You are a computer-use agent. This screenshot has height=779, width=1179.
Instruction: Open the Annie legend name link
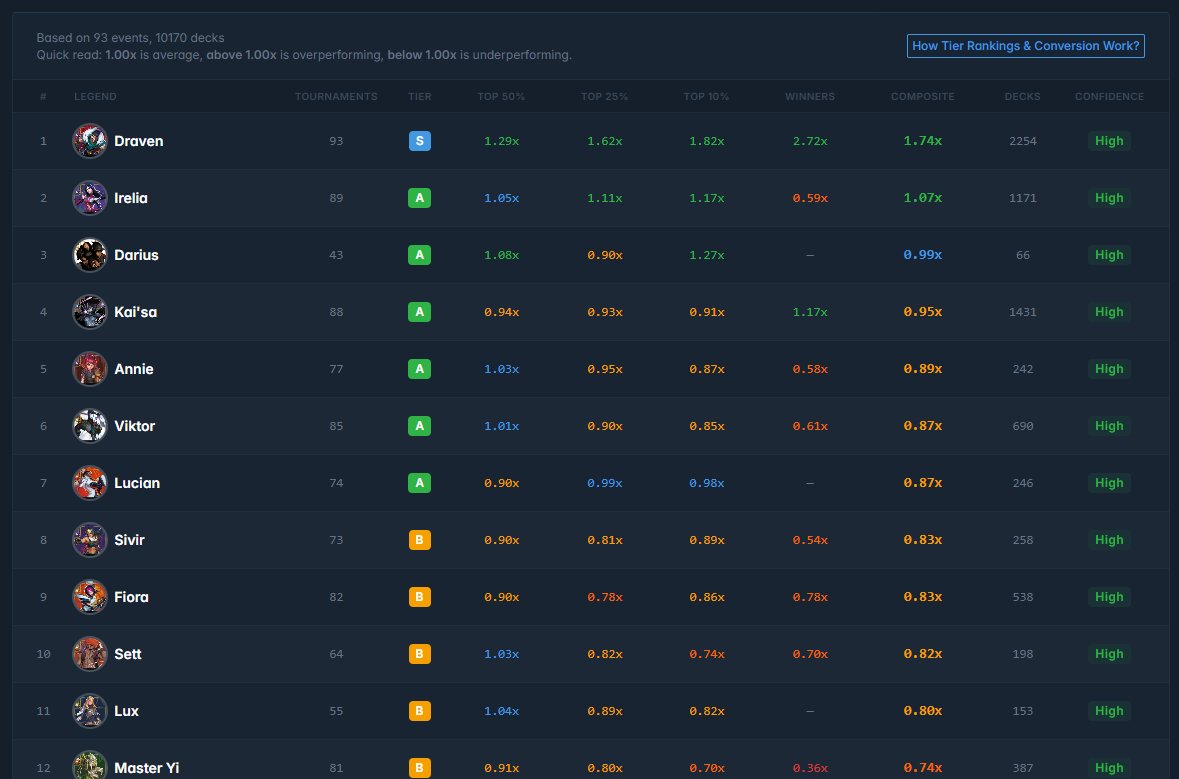point(134,369)
